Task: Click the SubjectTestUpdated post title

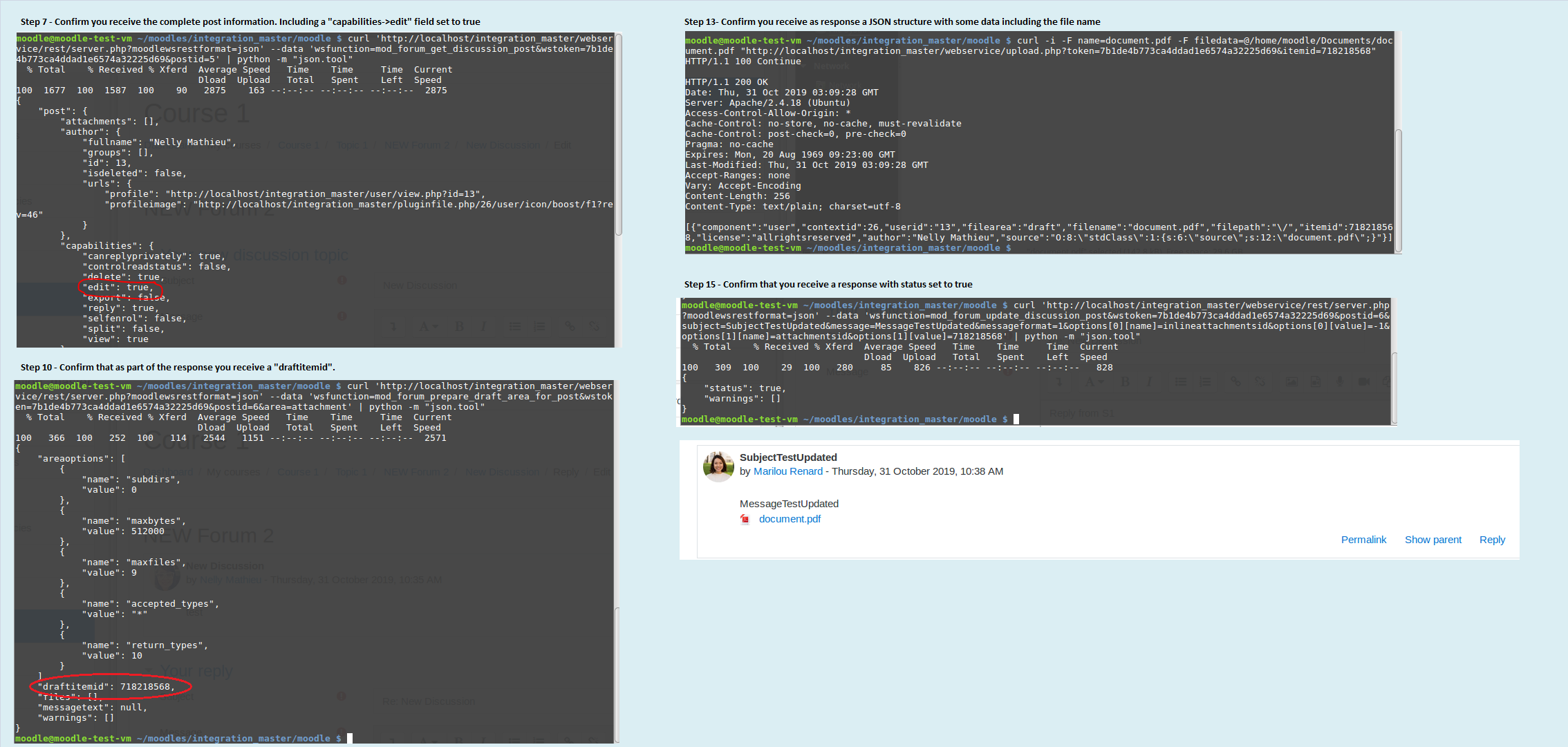Action: [x=788, y=457]
